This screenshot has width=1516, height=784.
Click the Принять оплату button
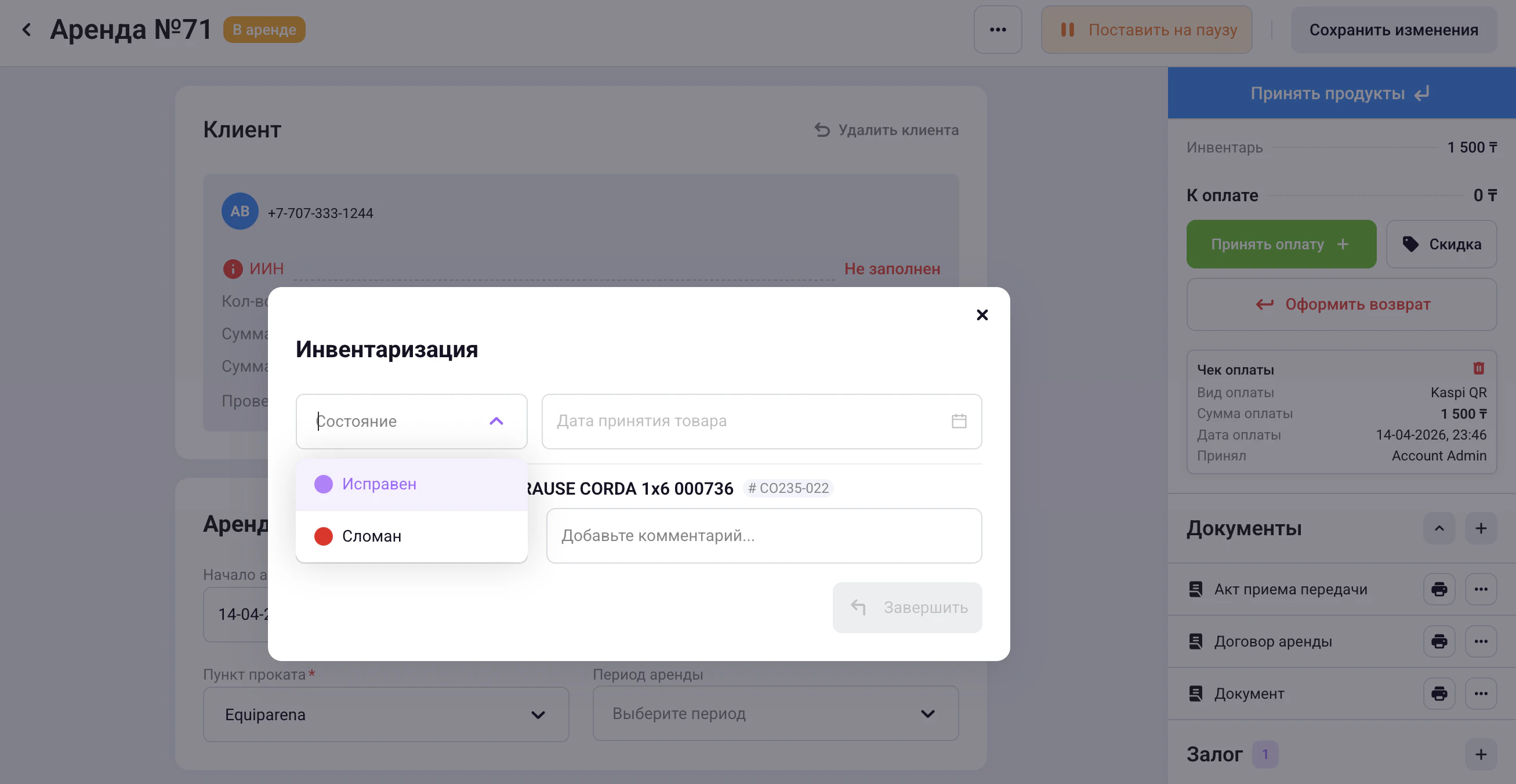coord(1281,244)
